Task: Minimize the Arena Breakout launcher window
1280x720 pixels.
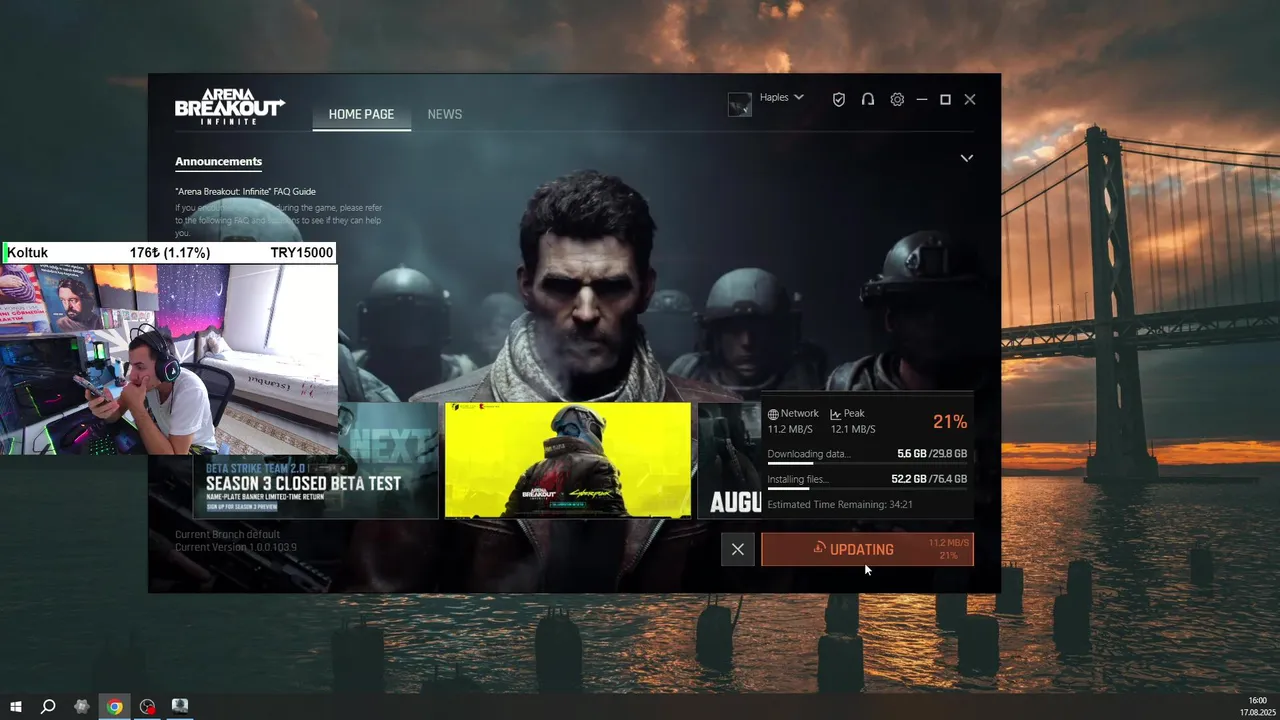Action: click(921, 99)
